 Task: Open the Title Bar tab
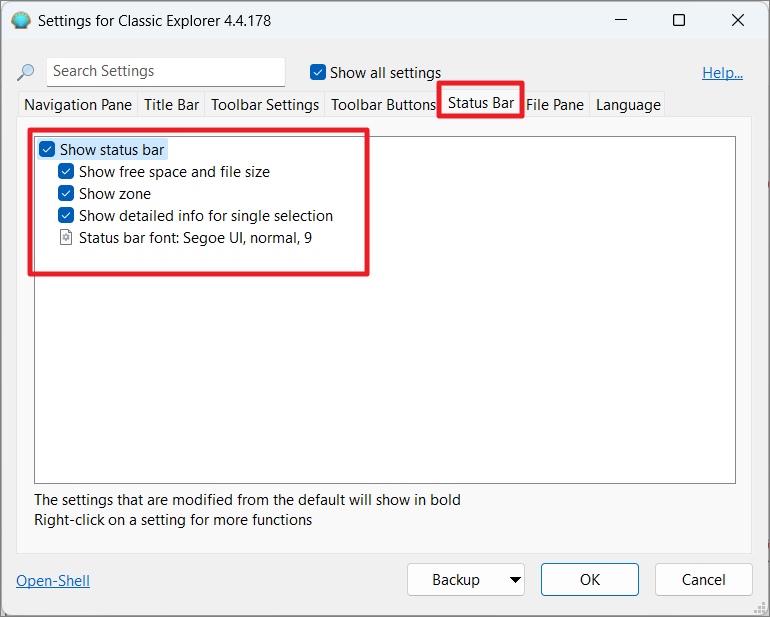pyautogui.click(x=171, y=105)
